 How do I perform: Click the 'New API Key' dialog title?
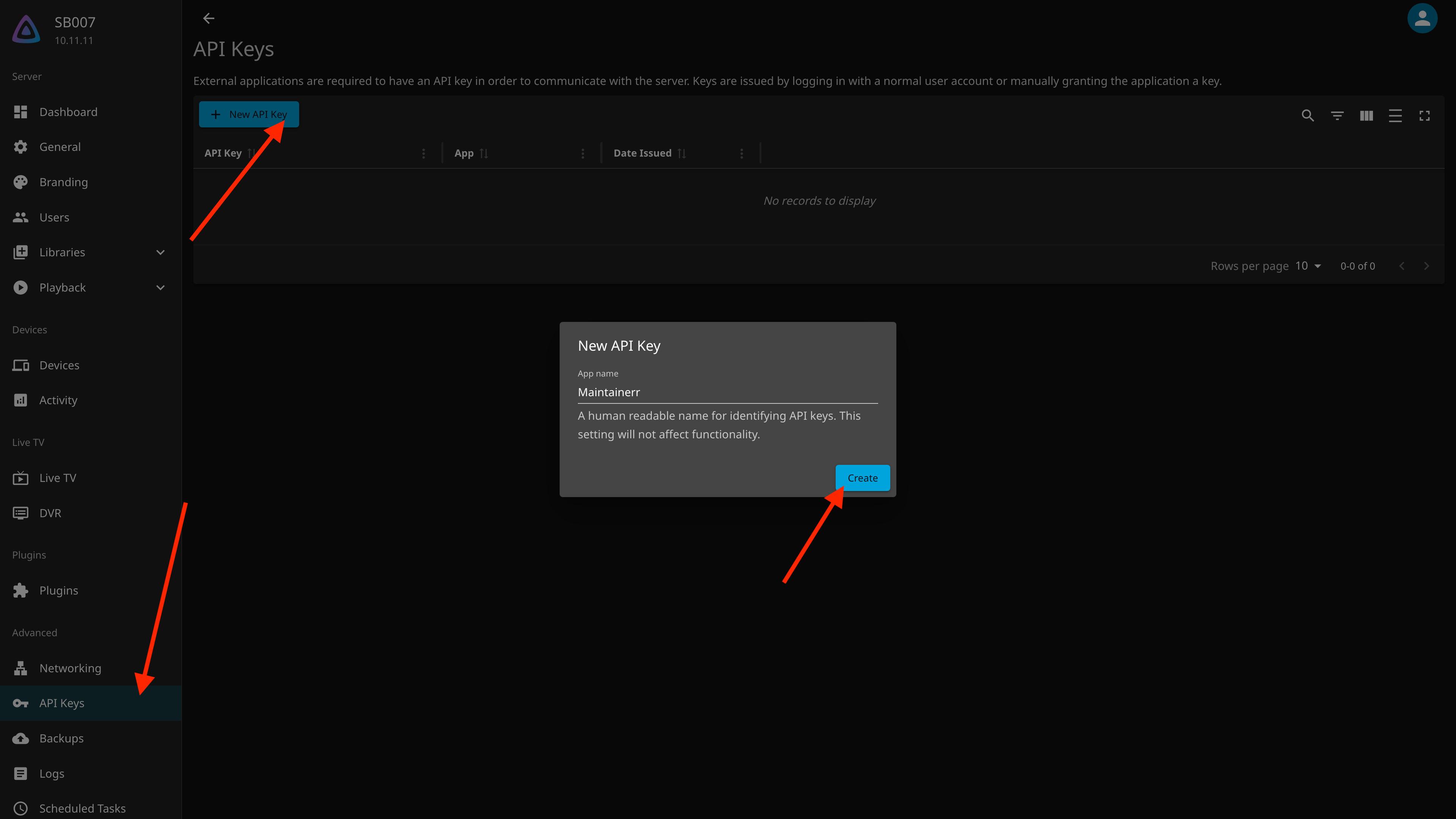[x=619, y=346]
